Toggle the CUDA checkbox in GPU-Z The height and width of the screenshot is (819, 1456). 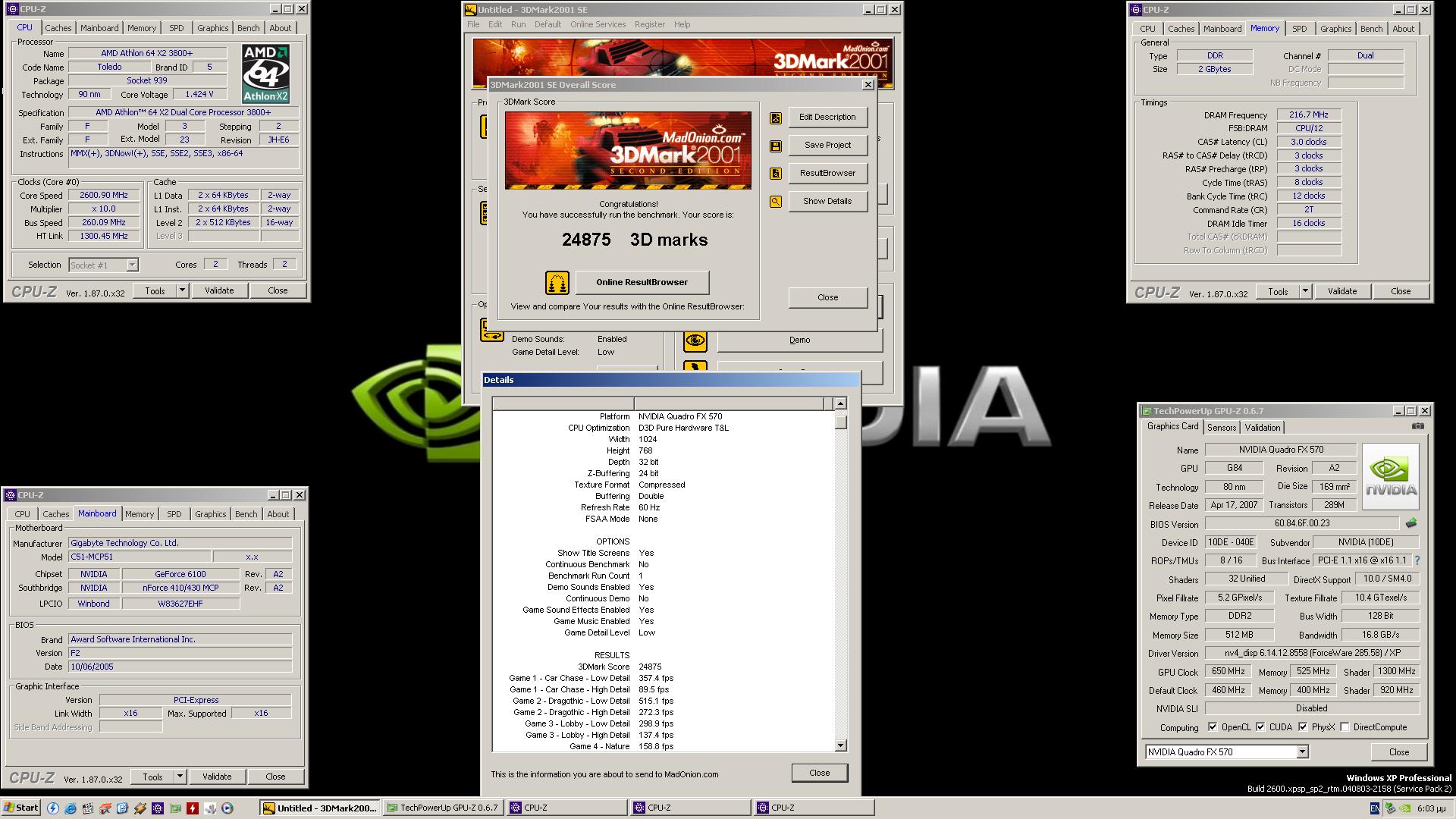point(1260,727)
